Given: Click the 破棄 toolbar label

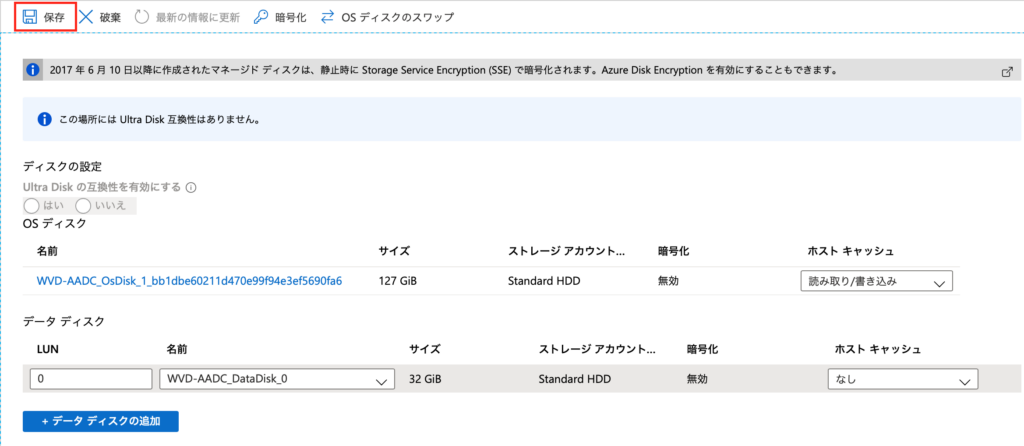Looking at the screenshot, I should coord(110,18).
